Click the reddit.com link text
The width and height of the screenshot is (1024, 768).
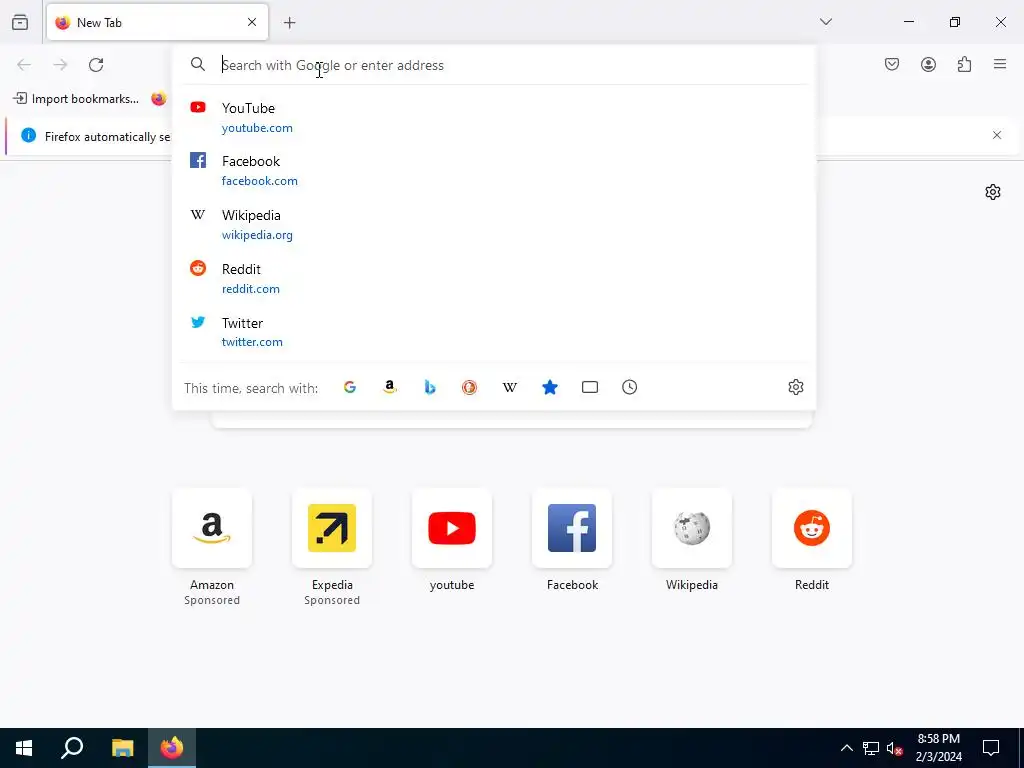251,289
